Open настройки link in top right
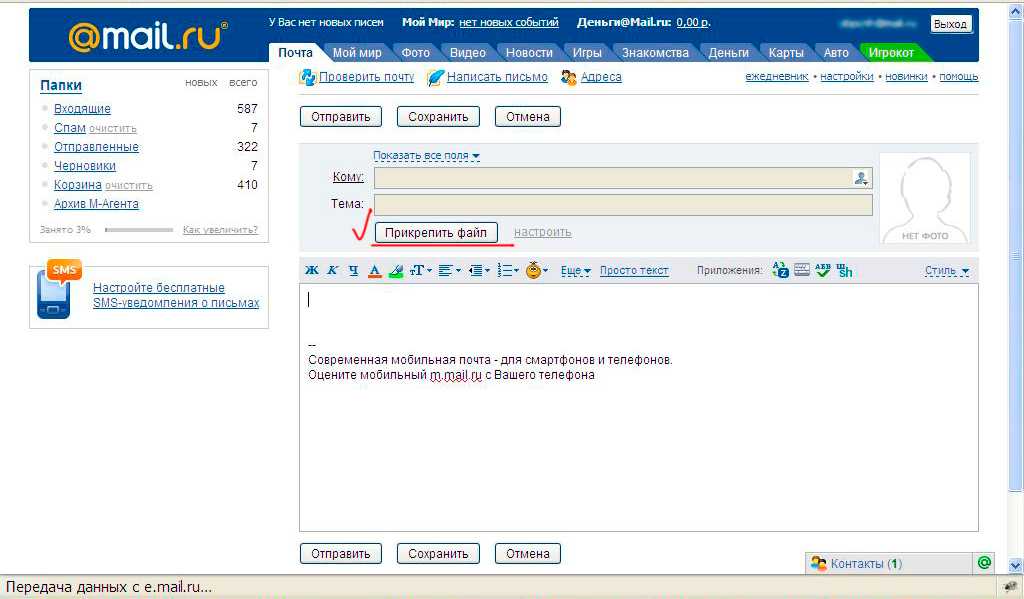 point(846,76)
